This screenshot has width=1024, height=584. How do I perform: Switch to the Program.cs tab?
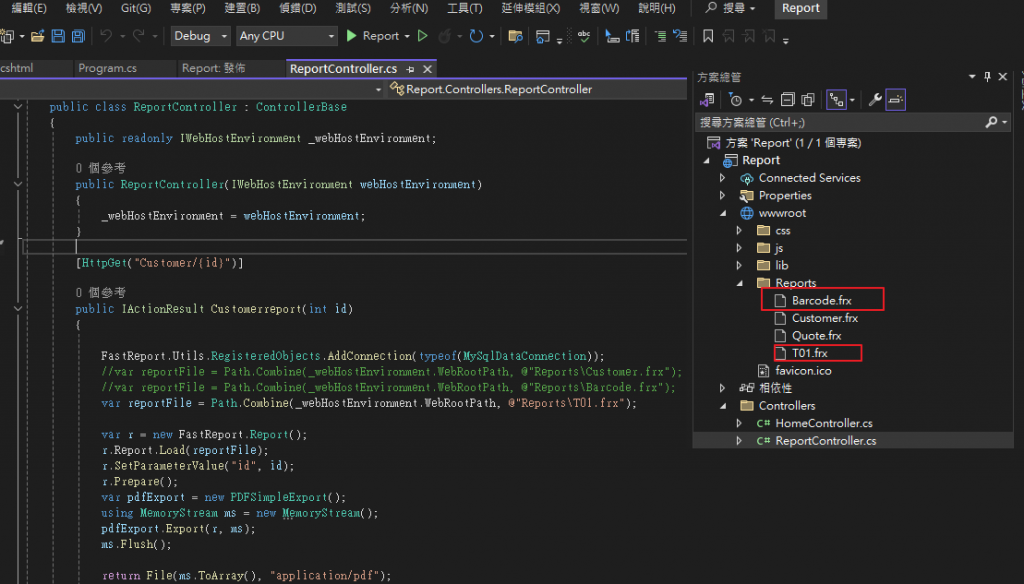[107, 69]
